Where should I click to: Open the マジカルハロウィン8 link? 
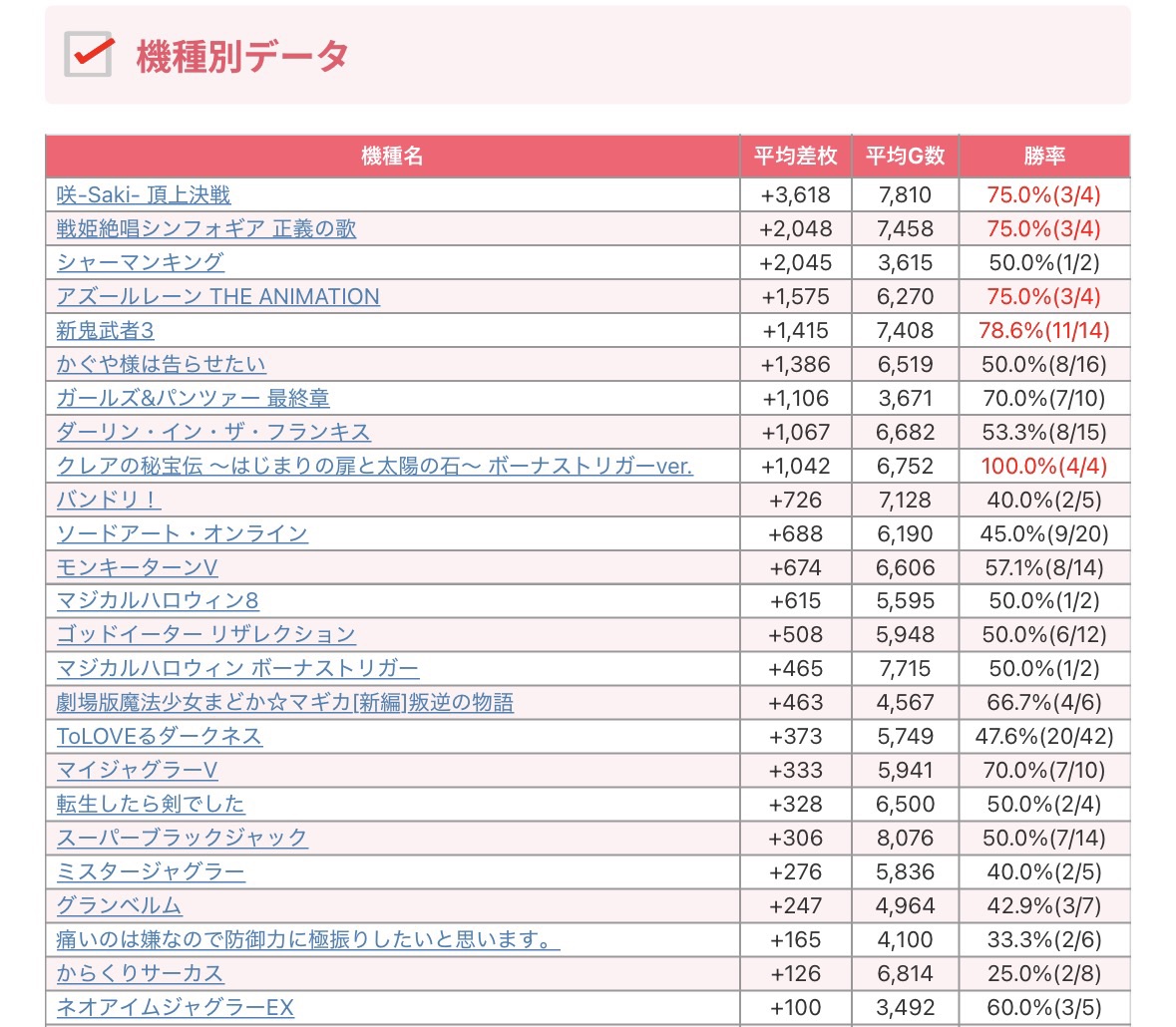pos(158,600)
